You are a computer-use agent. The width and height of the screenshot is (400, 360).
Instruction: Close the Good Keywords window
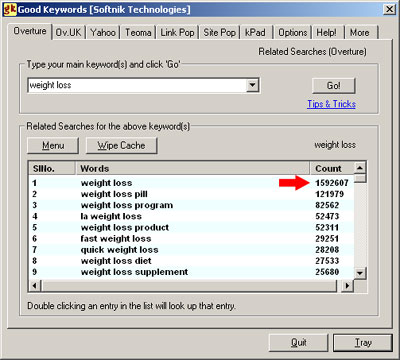coord(389,9)
